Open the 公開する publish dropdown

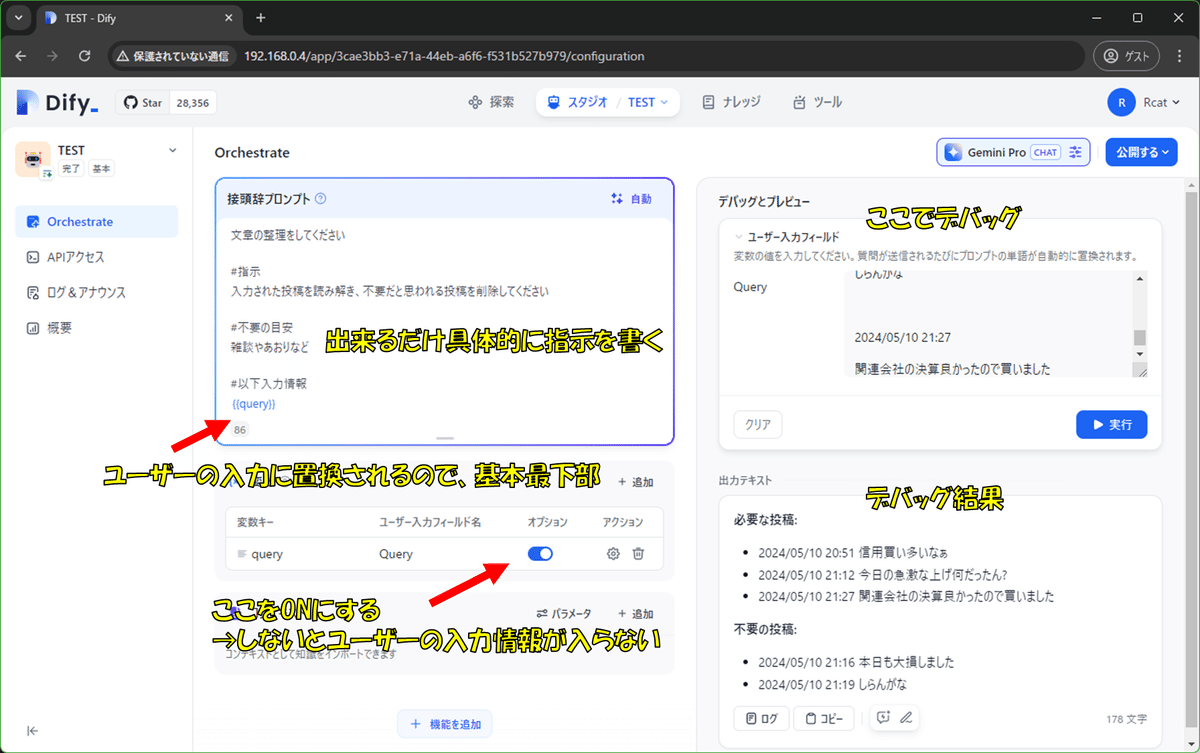click(x=1141, y=151)
